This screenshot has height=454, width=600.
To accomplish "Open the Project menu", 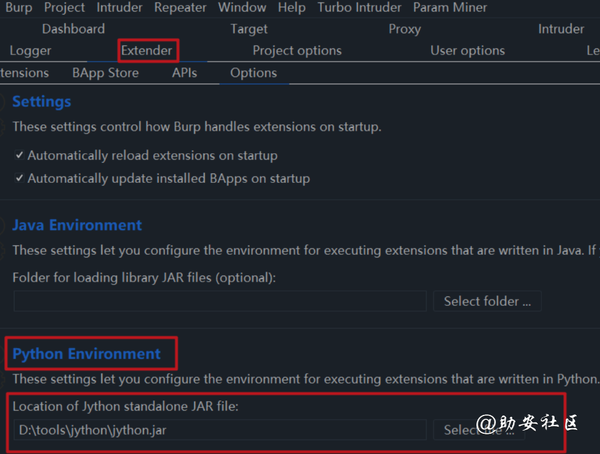I will (64, 7).
